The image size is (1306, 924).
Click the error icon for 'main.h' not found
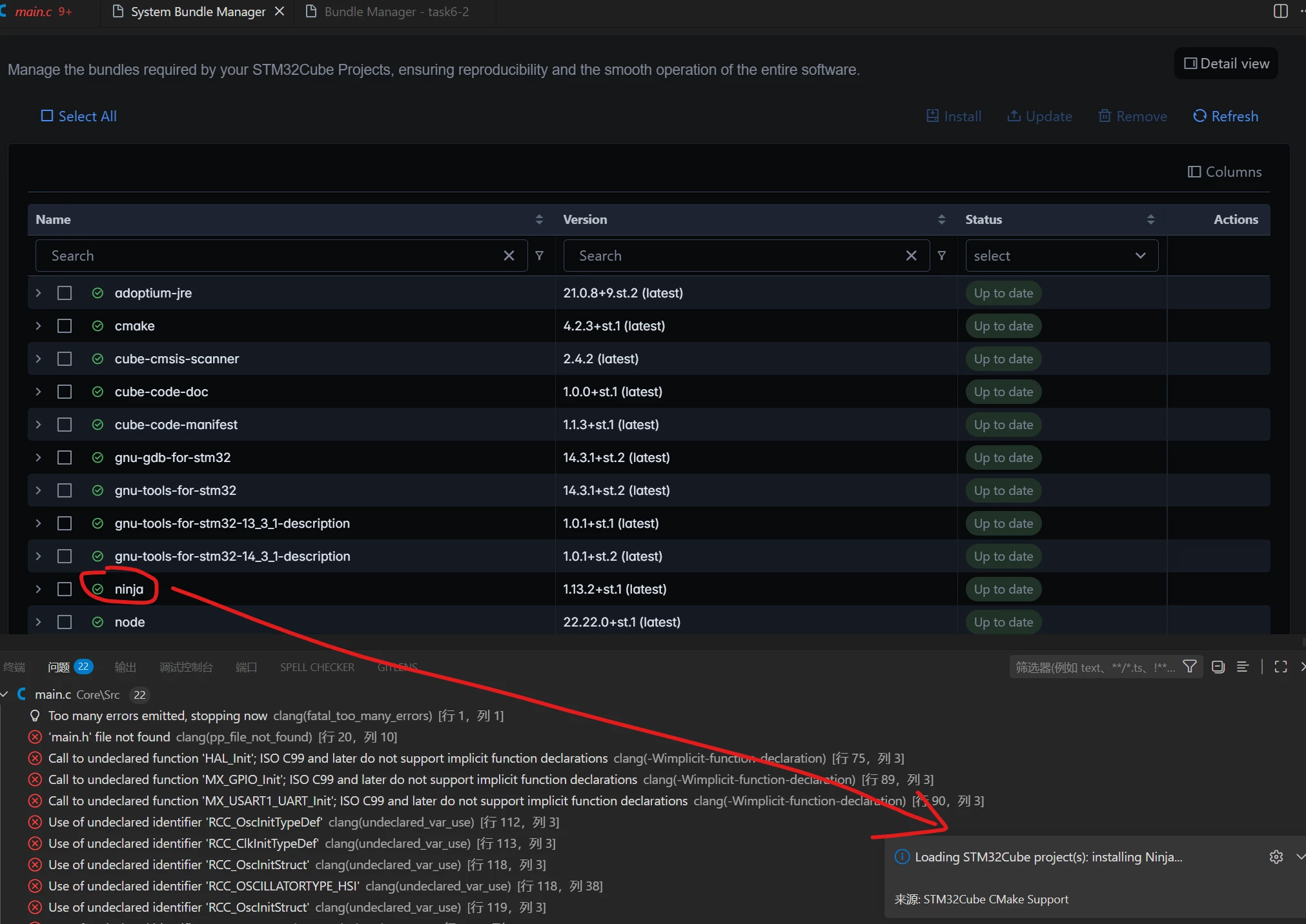point(35,737)
